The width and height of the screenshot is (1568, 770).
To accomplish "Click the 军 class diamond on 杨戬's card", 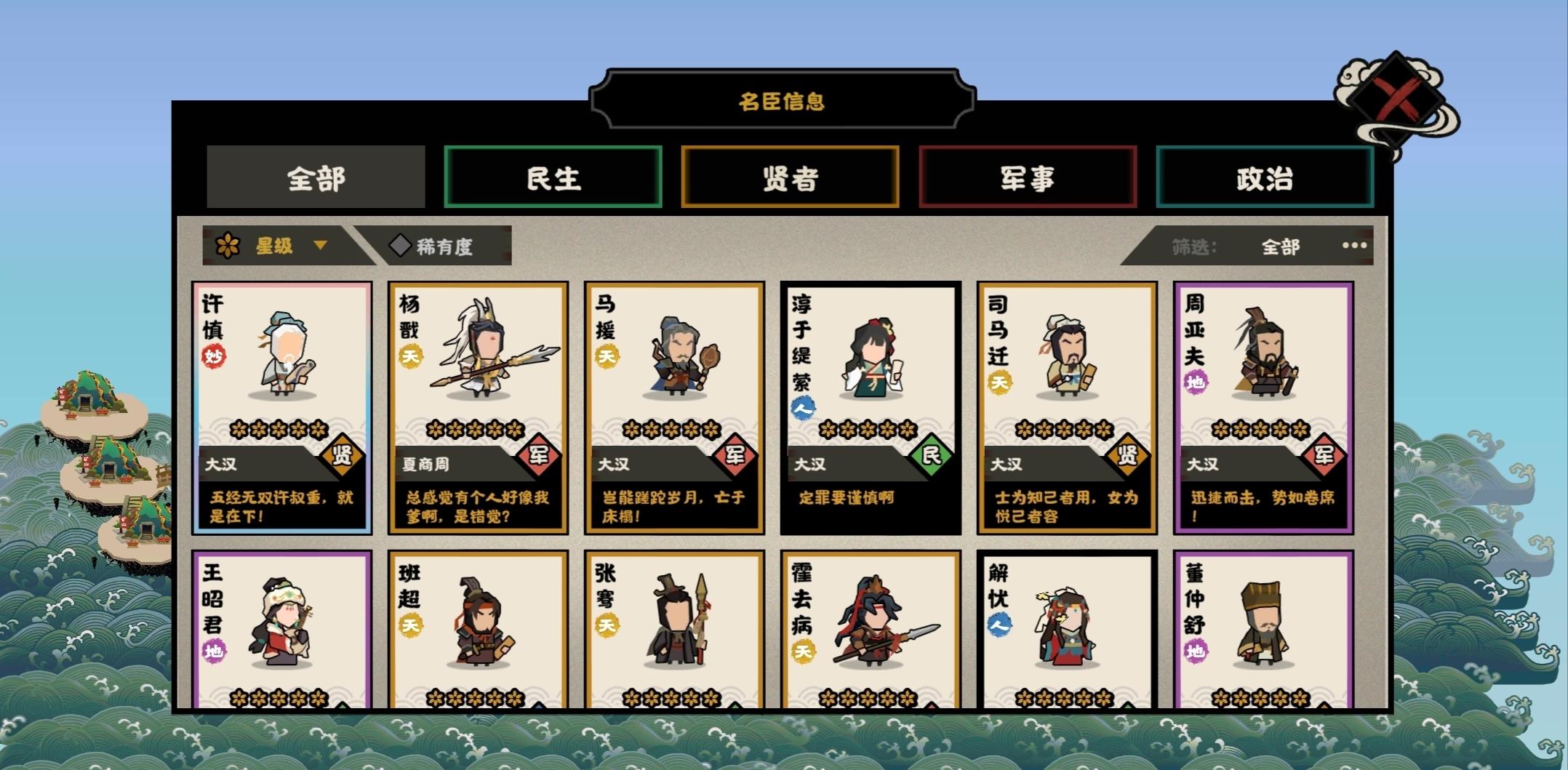I will pyautogui.click(x=538, y=456).
